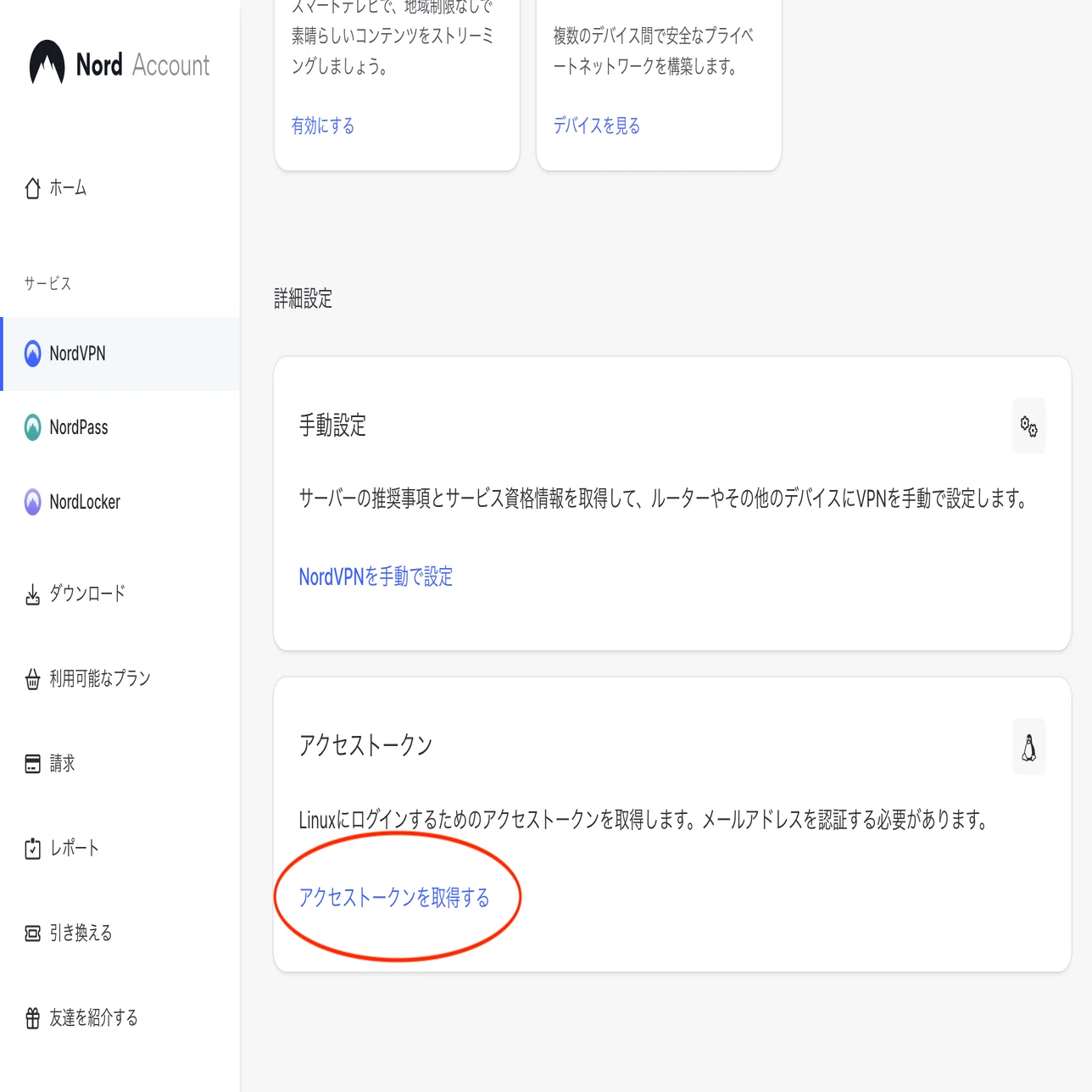The width and height of the screenshot is (1092, 1092).
Task: Click アクセストークンを取得する link
Action: [394, 897]
